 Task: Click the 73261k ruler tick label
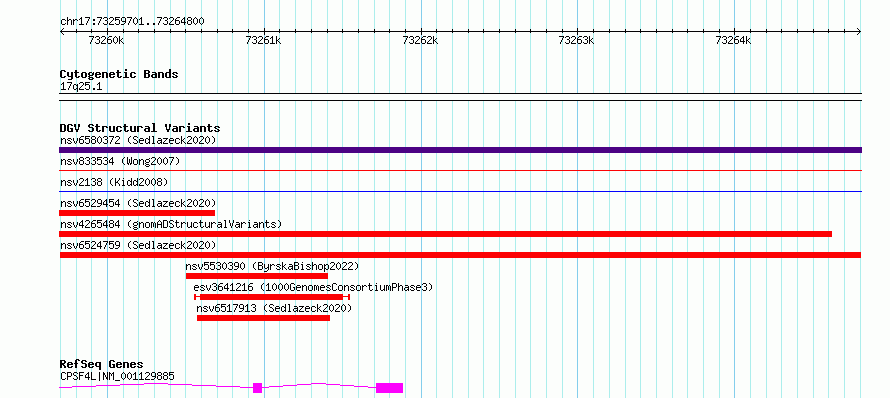[263, 40]
